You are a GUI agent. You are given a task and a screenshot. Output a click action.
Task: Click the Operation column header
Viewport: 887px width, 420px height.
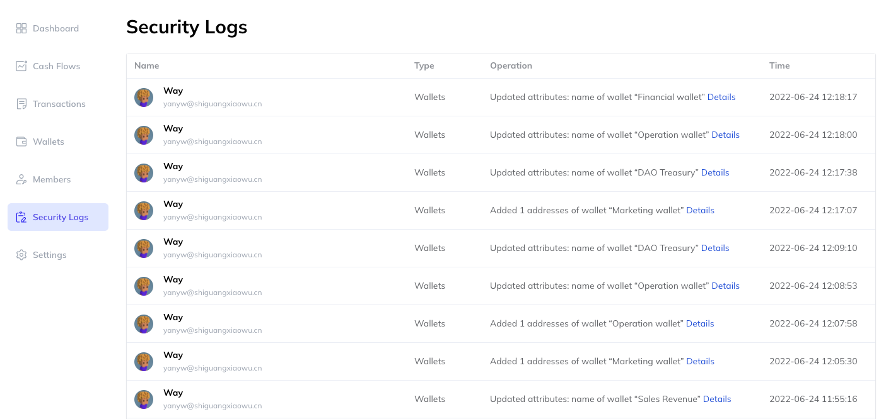(x=511, y=66)
